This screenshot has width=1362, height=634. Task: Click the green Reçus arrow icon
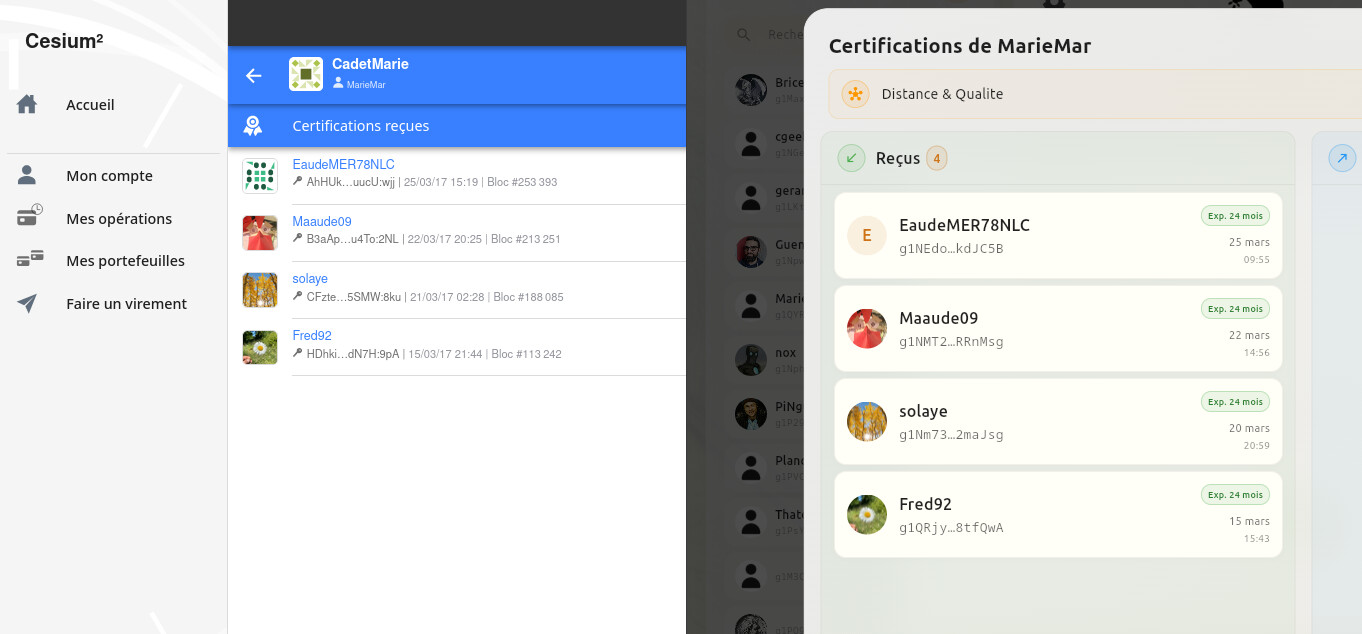(851, 158)
